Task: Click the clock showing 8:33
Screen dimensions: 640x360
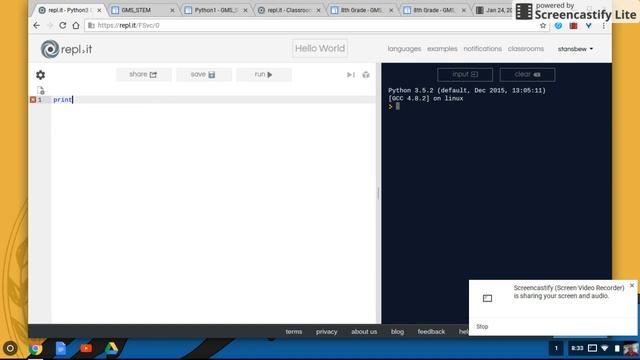Action: (x=577, y=348)
